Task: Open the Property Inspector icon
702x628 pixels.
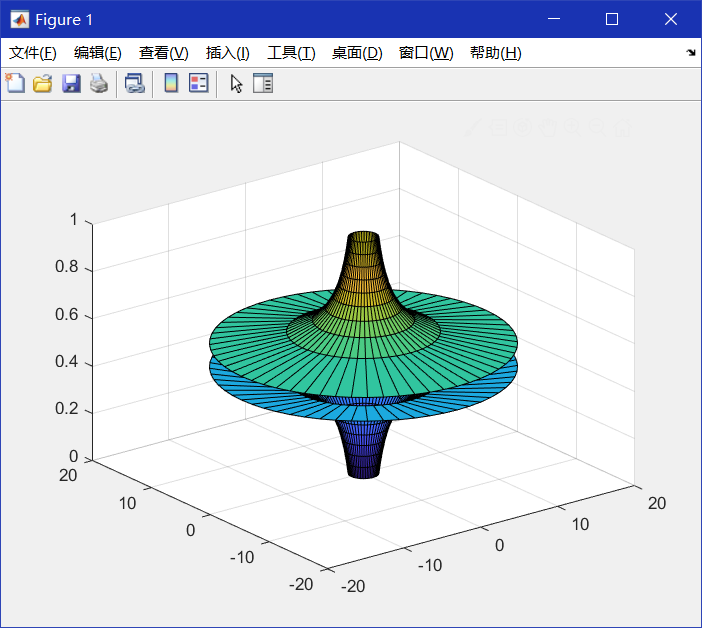Action: point(263,83)
